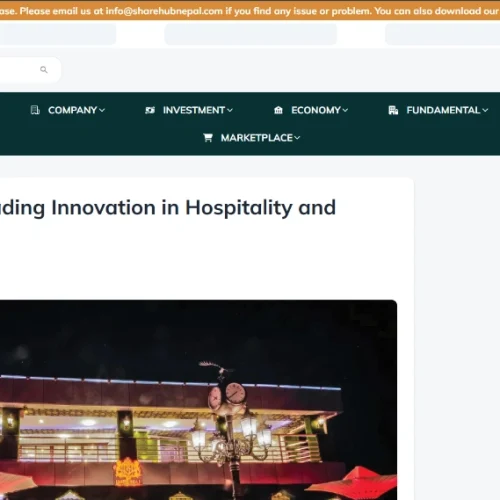Expand the Marketplace dropdown chevron
Screen dimensions: 500x500
click(297, 138)
